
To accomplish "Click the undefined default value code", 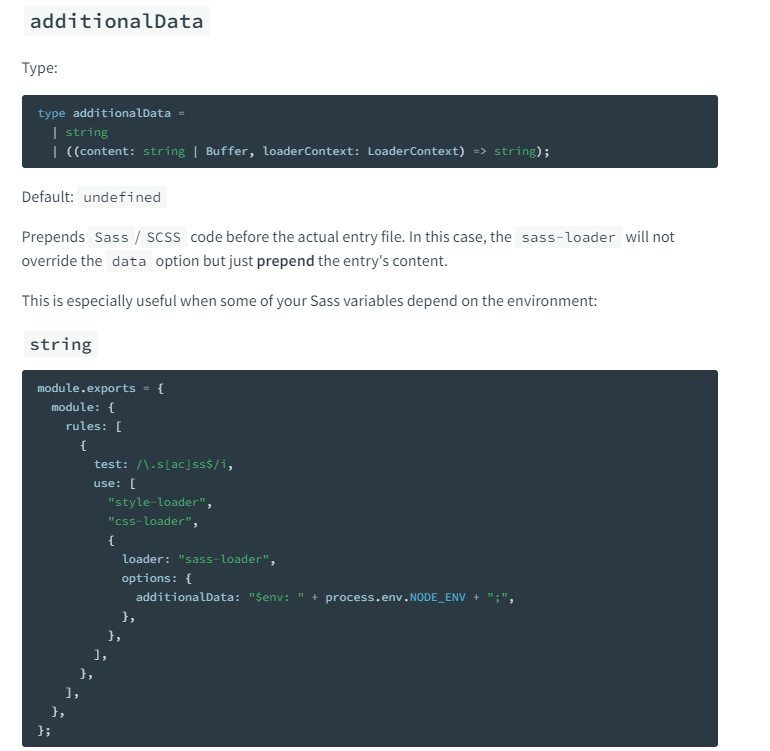I will click(122, 197).
